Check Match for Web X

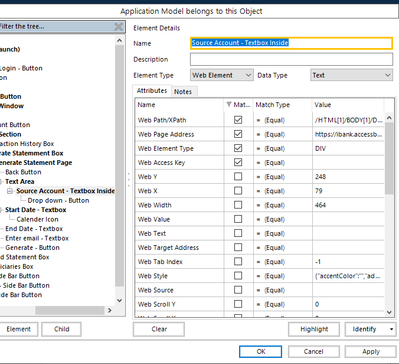pyautogui.click(x=238, y=191)
